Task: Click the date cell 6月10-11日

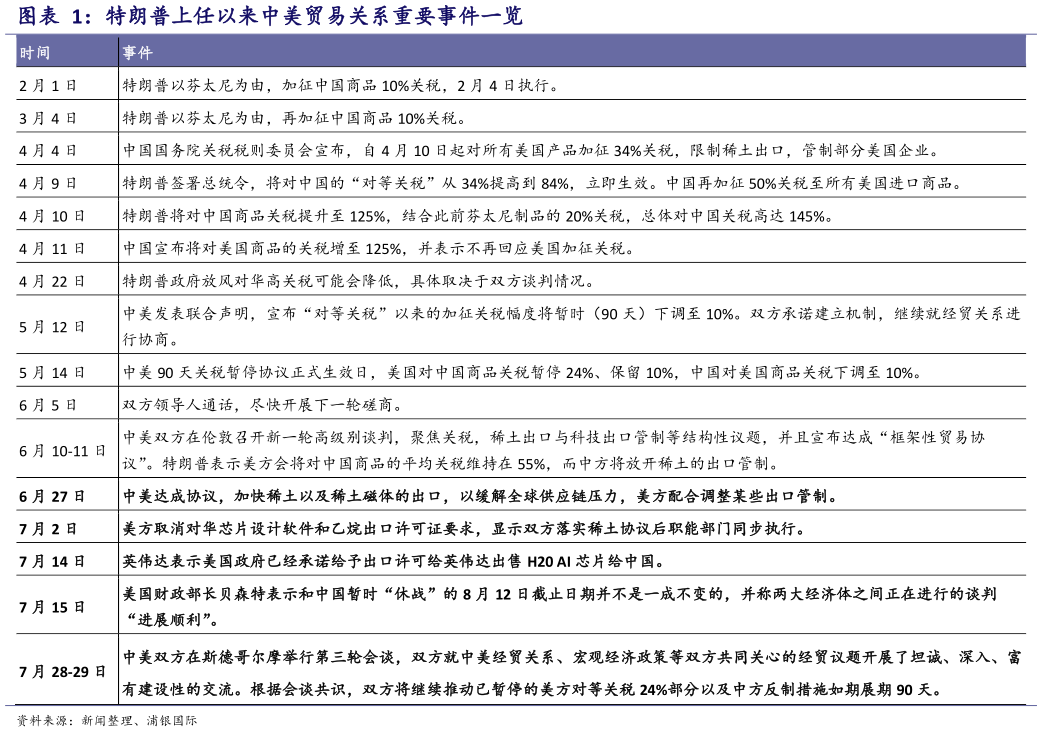Action: pos(62,450)
